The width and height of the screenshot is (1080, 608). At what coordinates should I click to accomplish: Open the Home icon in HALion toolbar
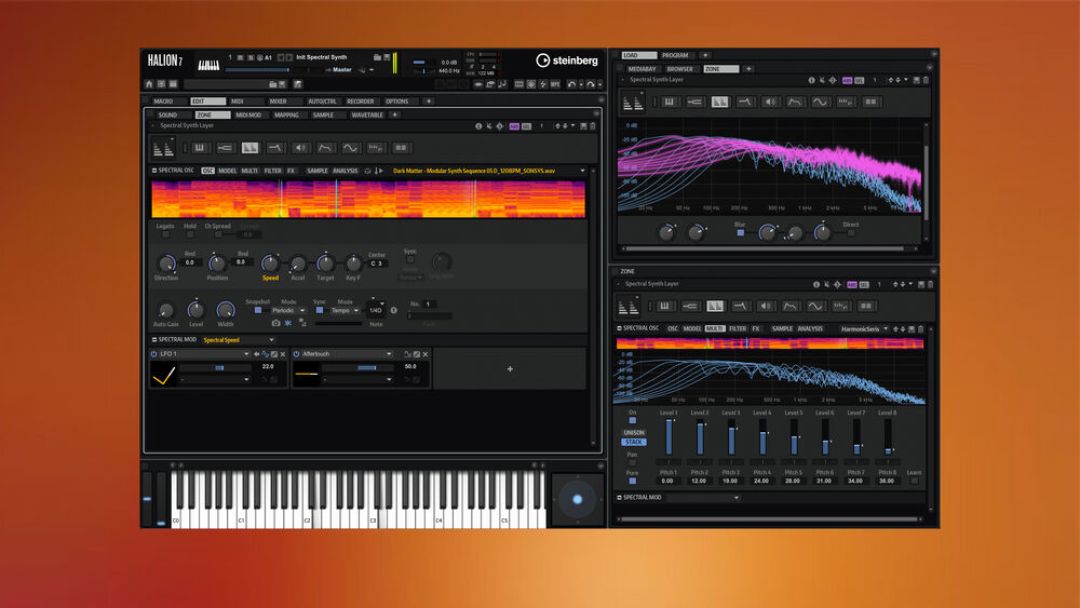(x=149, y=84)
